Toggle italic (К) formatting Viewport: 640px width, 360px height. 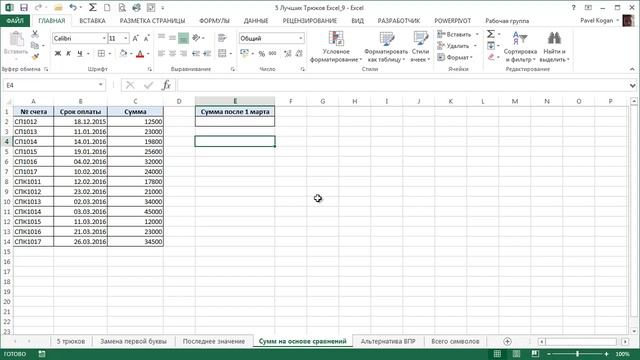point(69,53)
